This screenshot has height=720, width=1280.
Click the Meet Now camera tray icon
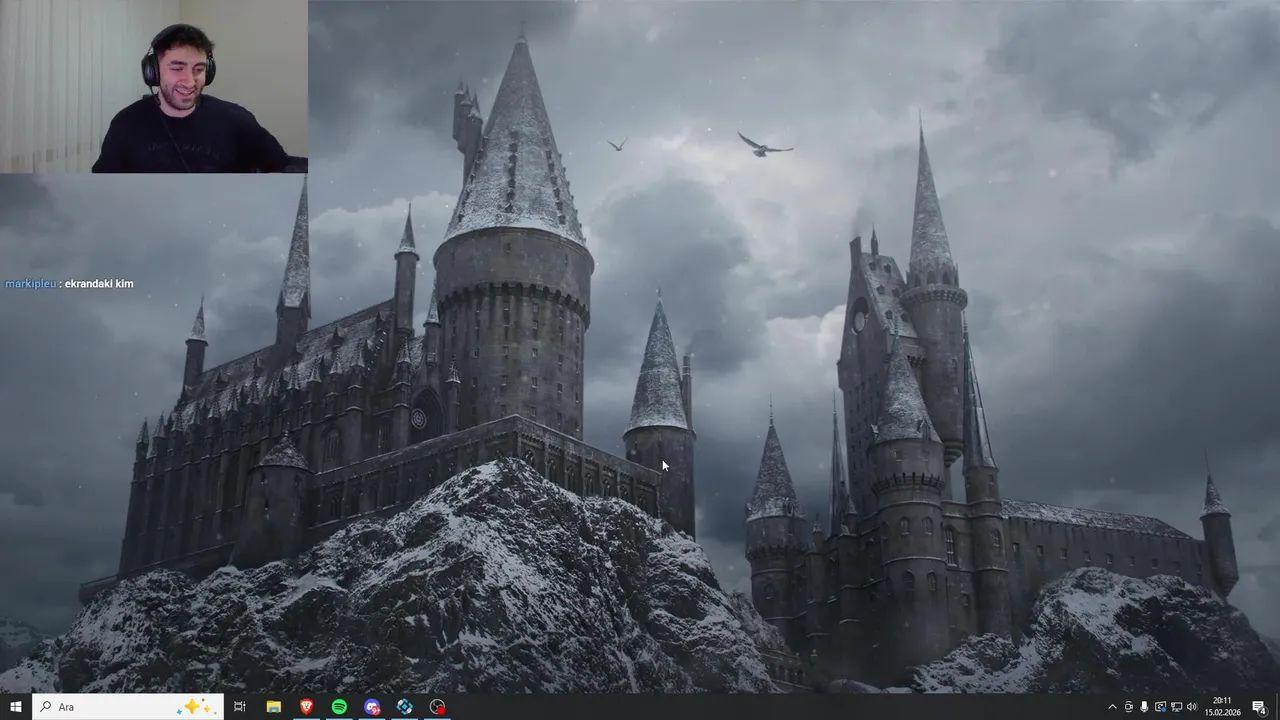coord(1128,707)
